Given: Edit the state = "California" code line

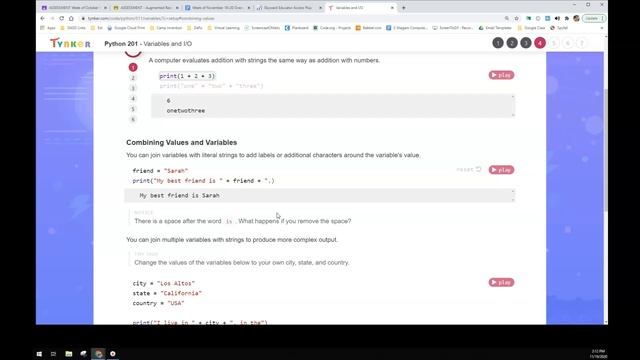Looking at the screenshot, I should tap(167, 293).
